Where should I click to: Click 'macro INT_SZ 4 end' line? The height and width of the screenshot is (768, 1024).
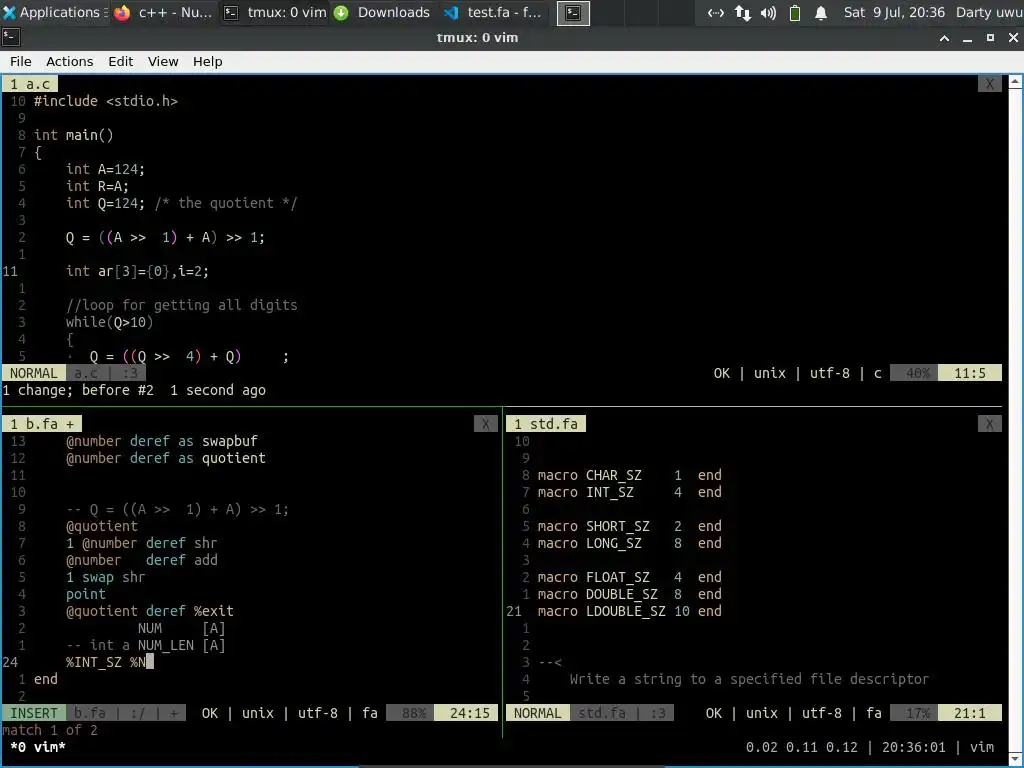[630, 492]
